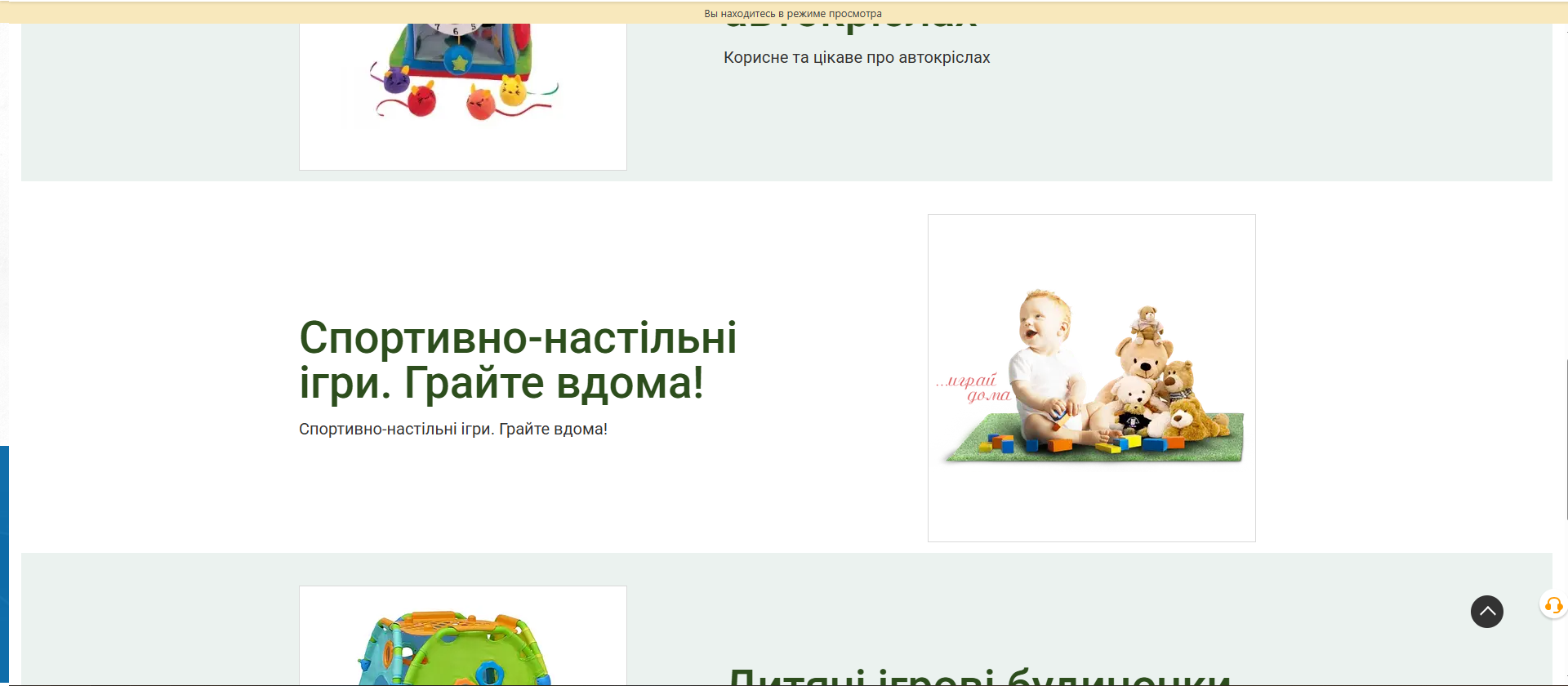Click the orange mouse toy in the image
Image resolution: width=1568 pixels, height=686 pixels.
tap(480, 105)
